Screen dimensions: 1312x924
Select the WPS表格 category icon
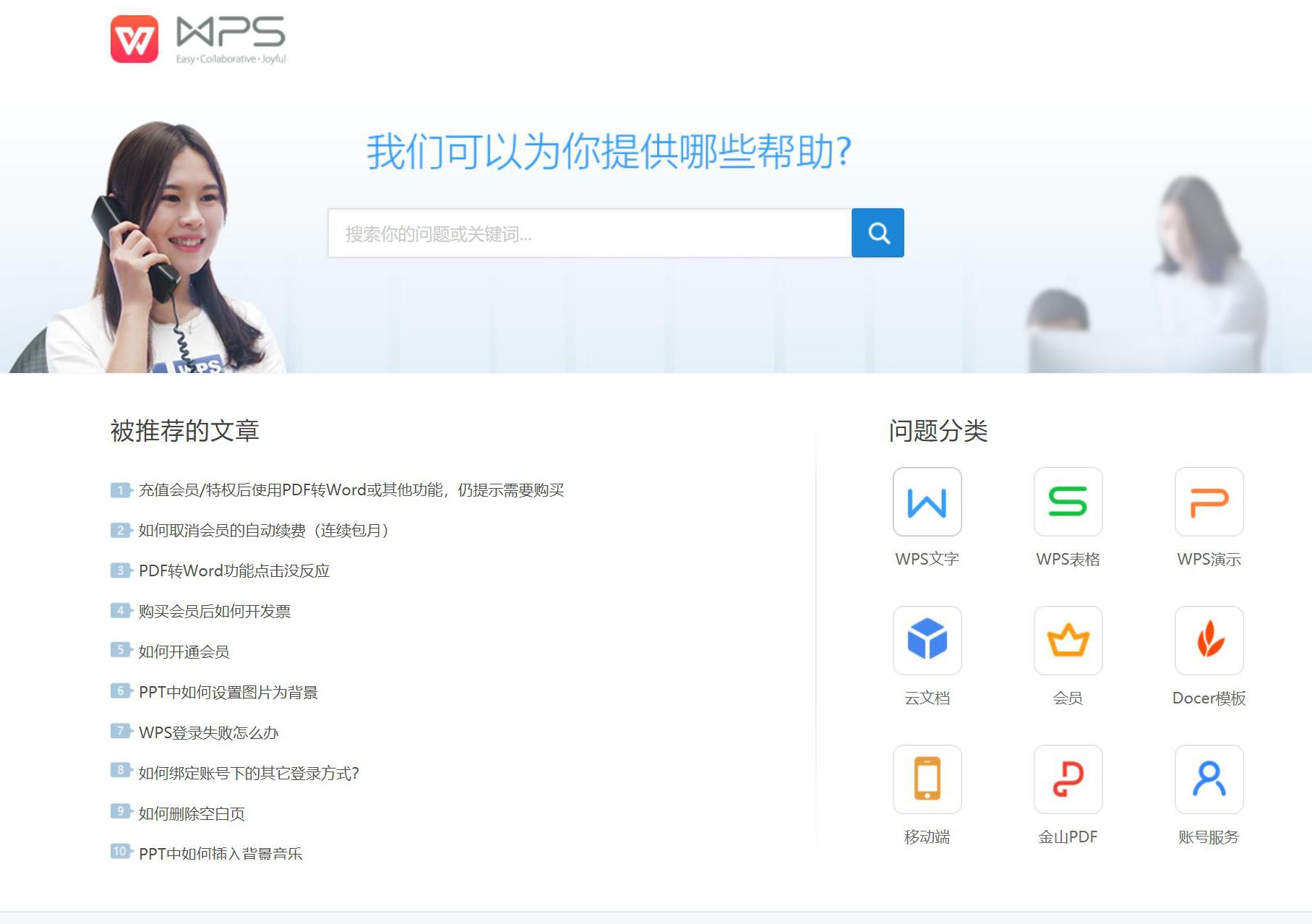click(x=1068, y=502)
